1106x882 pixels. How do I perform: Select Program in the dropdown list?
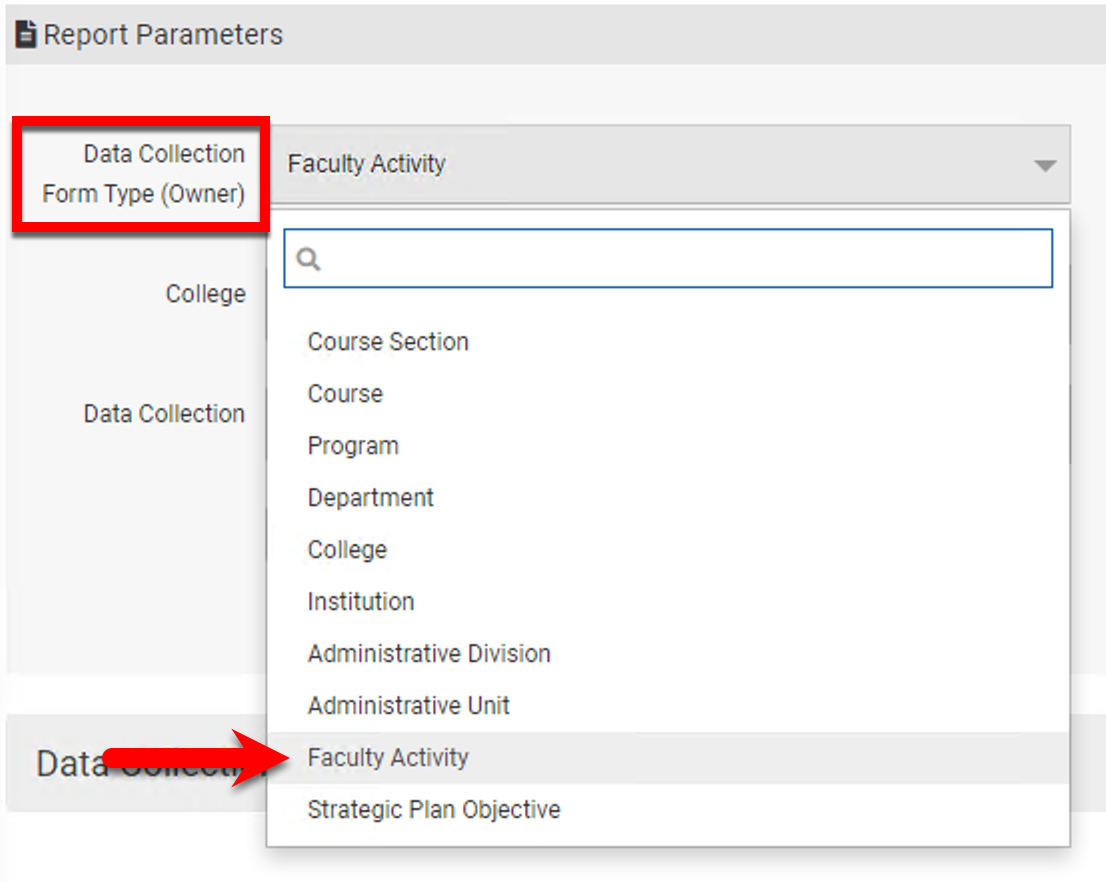click(353, 446)
